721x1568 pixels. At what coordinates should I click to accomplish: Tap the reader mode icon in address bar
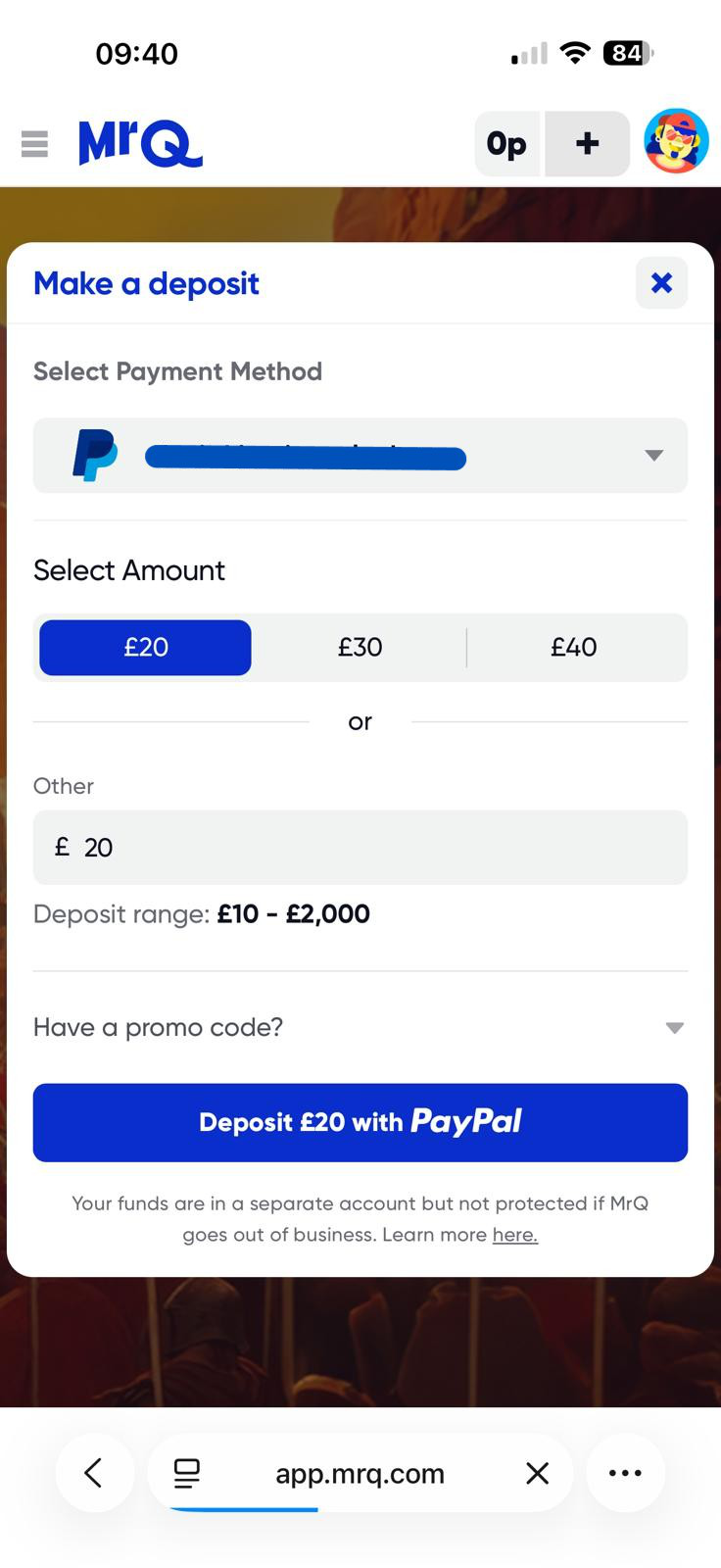tap(186, 1473)
